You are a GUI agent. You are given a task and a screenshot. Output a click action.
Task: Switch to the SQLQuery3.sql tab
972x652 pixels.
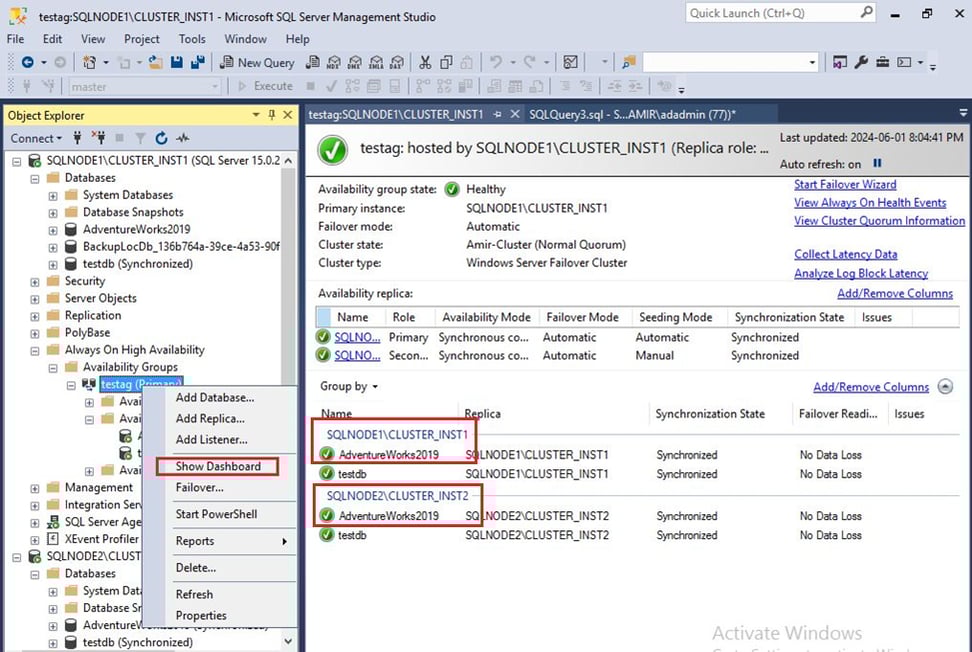pyautogui.click(x=632, y=114)
